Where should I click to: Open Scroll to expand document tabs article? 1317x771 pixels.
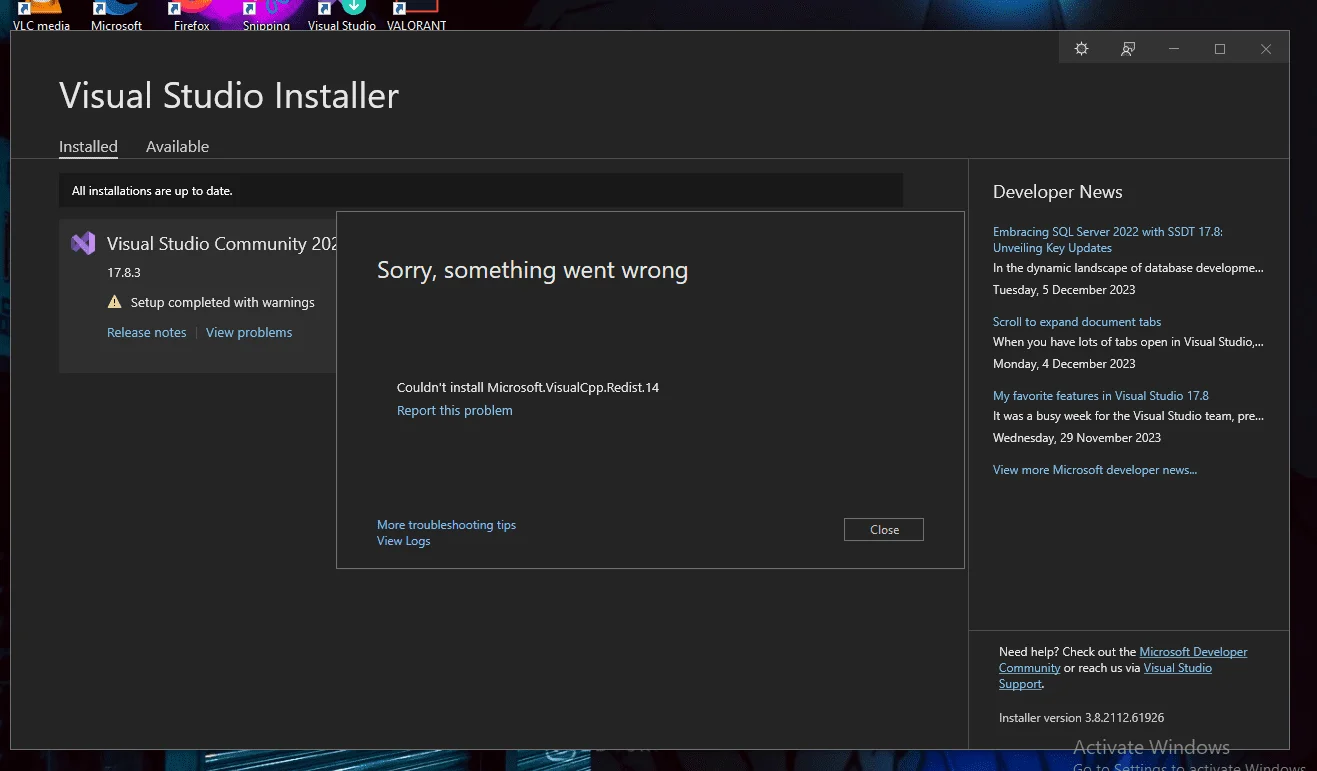(x=1077, y=322)
